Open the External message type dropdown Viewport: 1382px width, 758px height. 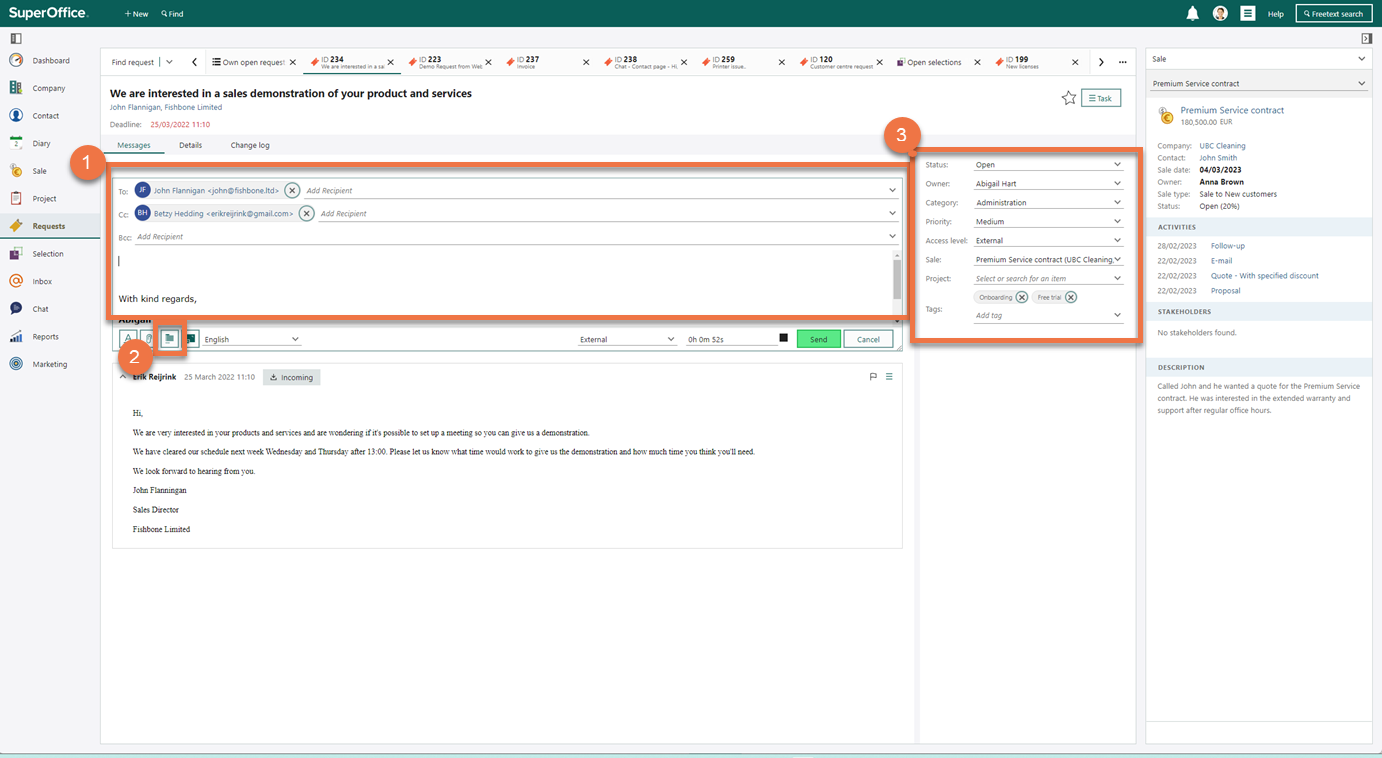(627, 339)
